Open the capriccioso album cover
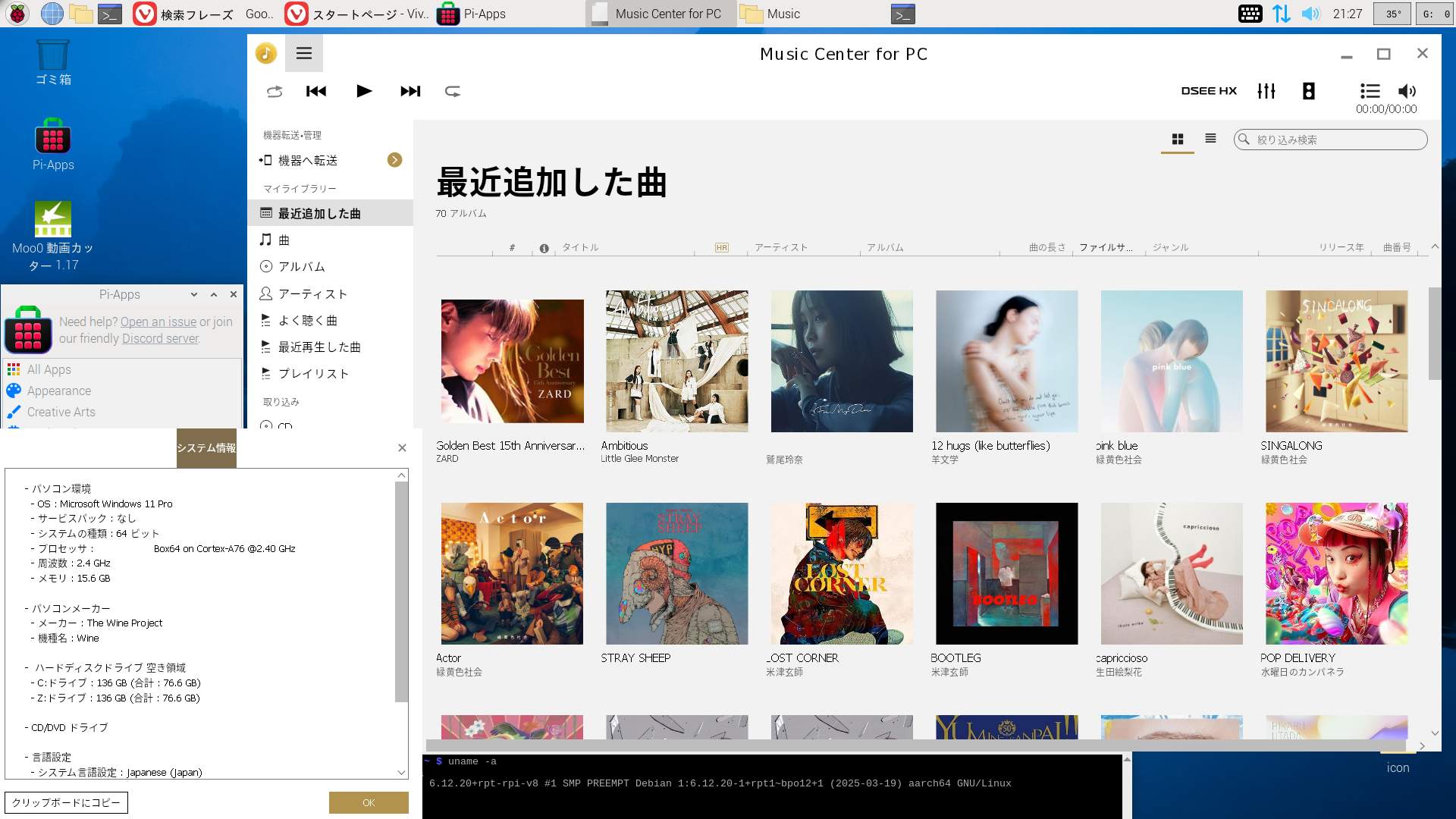The image size is (1456, 819). (x=1172, y=573)
